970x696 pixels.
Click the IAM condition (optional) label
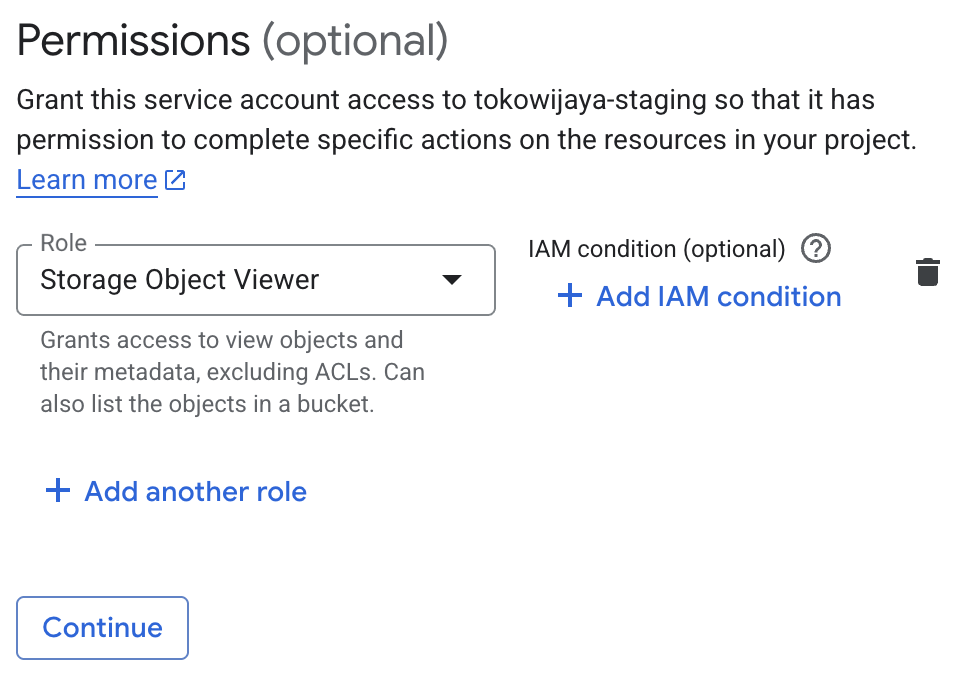pyautogui.click(x=656, y=249)
